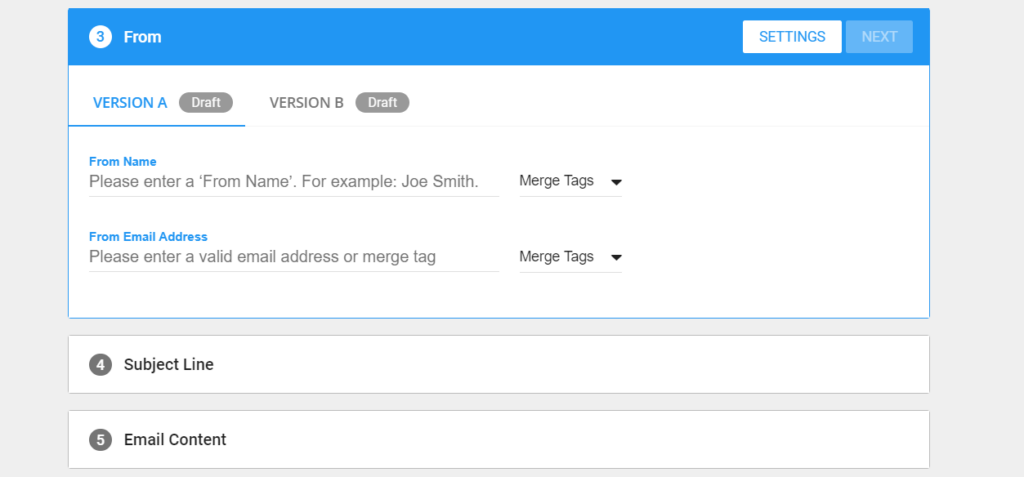Click the step 3 number icon
The image size is (1024, 477).
click(101, 37)
